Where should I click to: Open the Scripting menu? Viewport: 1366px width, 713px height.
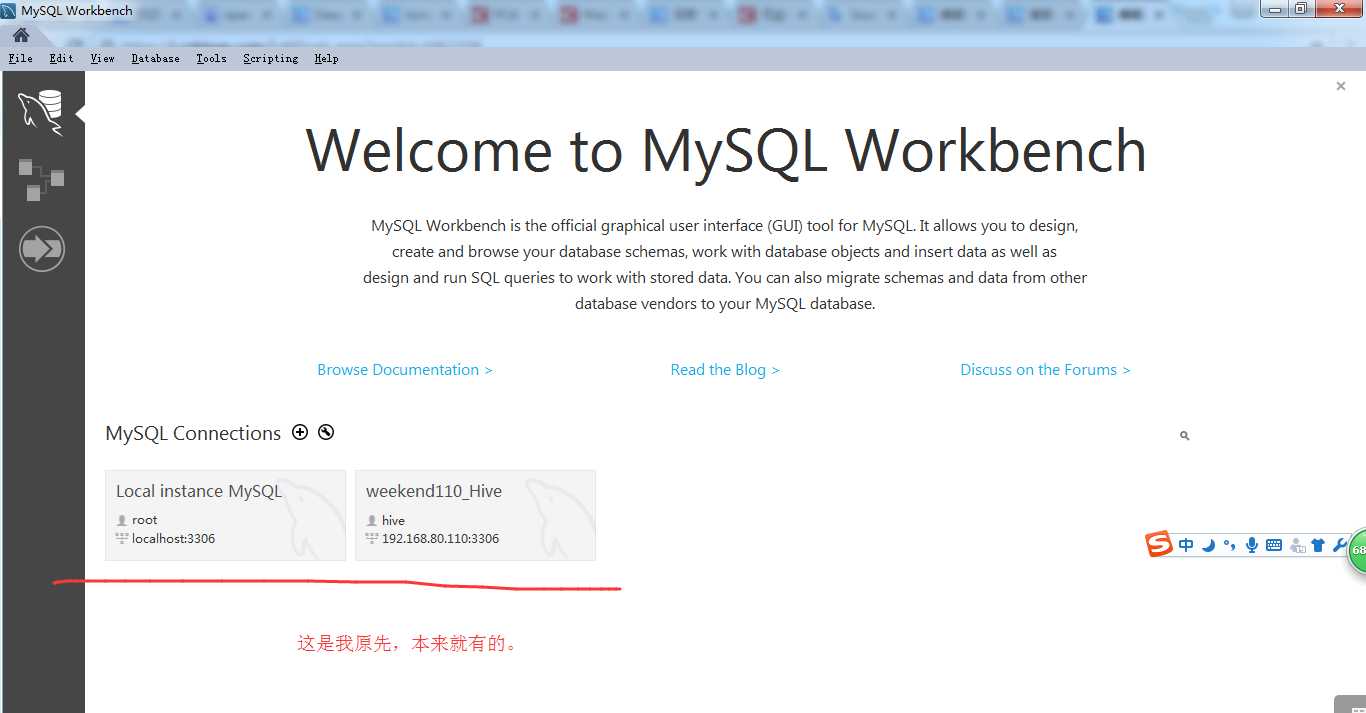point(271,58)
